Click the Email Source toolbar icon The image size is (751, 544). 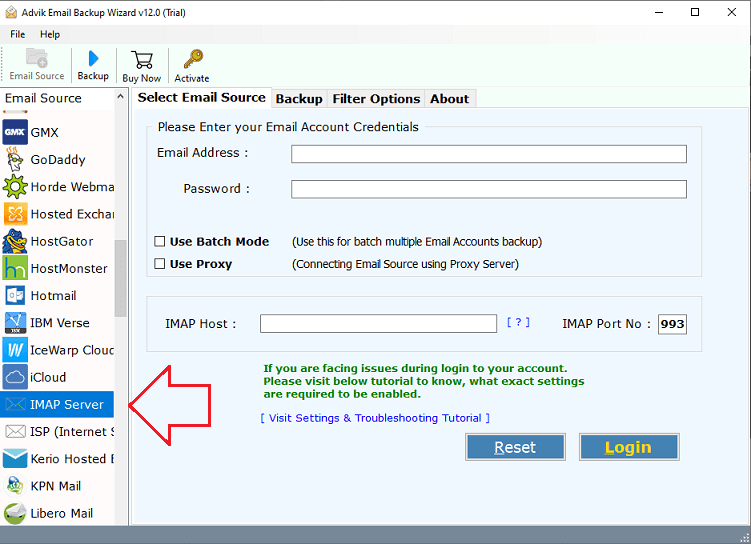pos(37,60)
